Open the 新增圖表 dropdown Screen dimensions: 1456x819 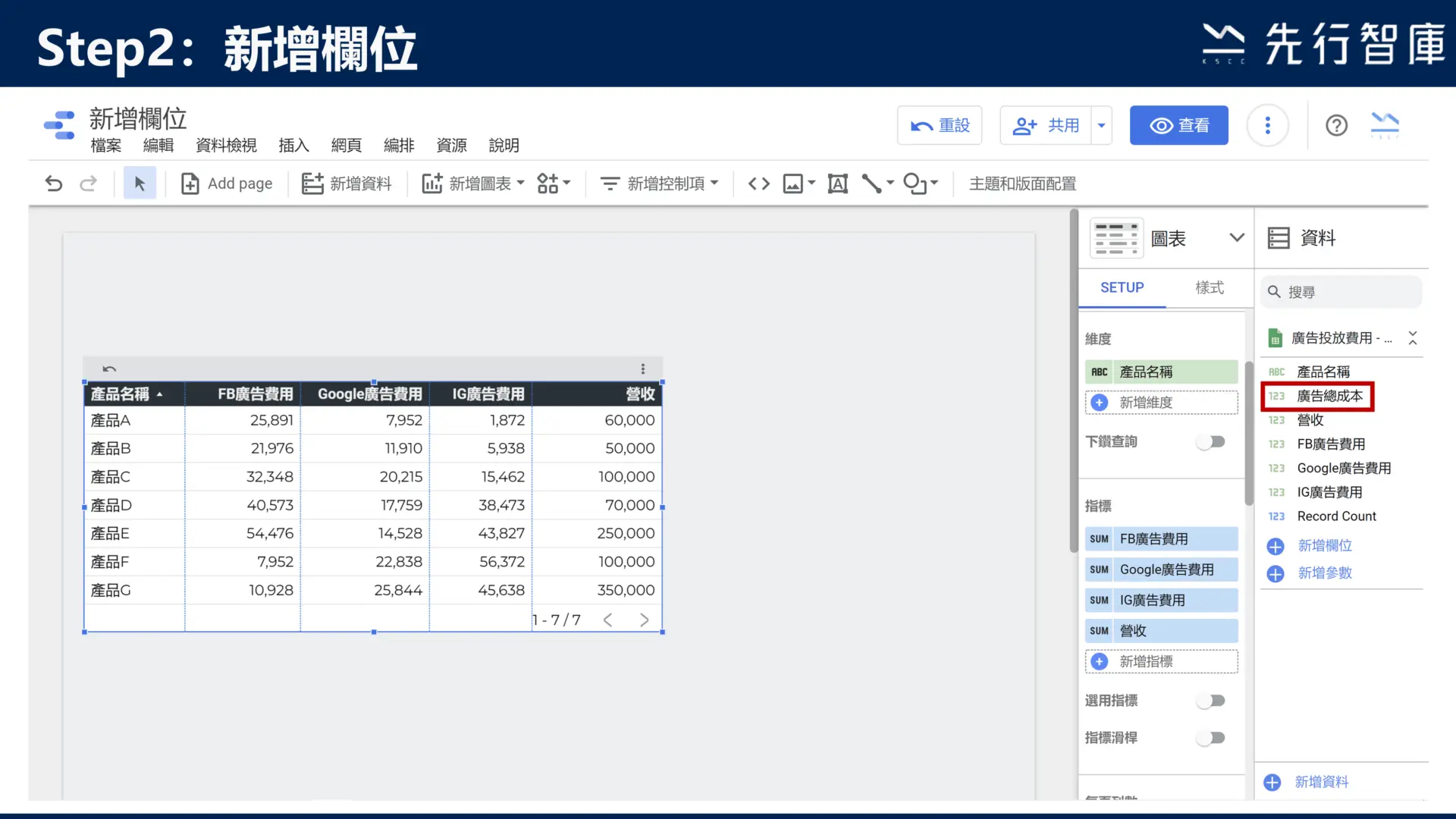pos(473,184)
